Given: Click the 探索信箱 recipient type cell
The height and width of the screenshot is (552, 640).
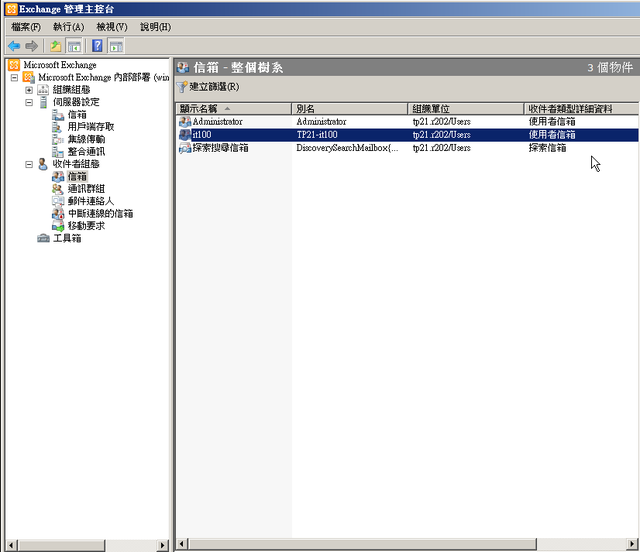Looking at the screenshot, I should coord(547,148).
